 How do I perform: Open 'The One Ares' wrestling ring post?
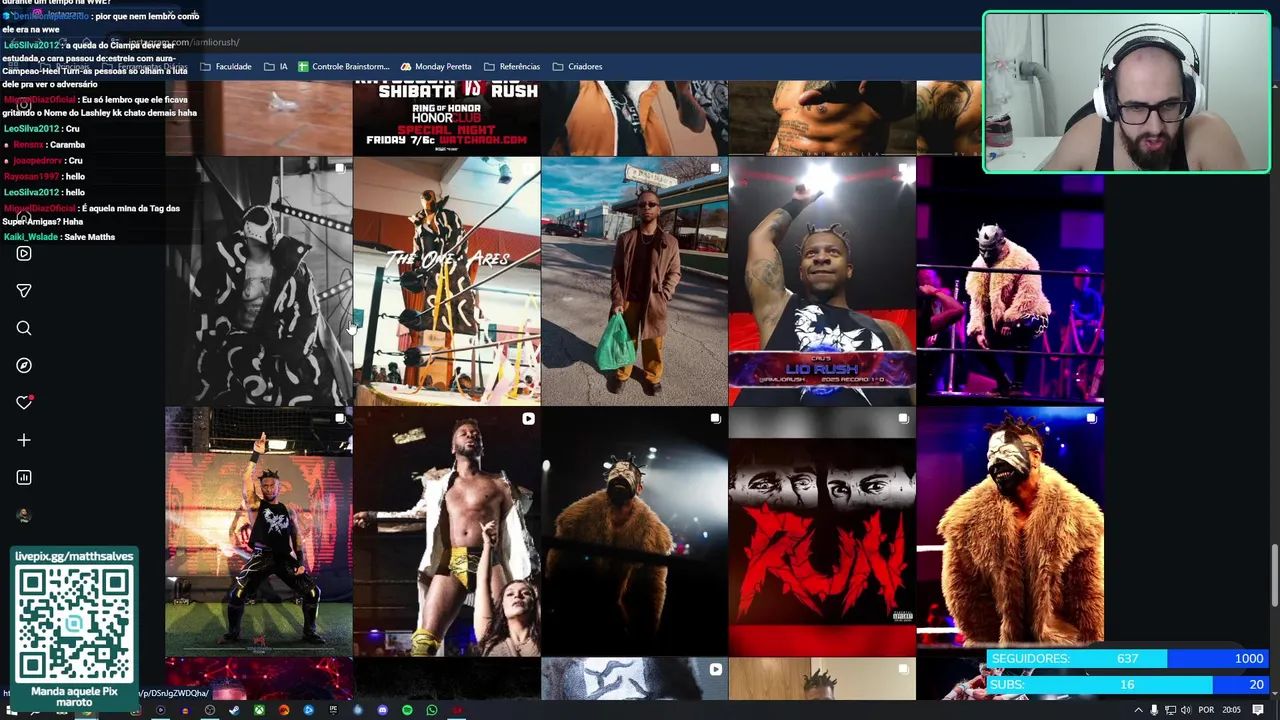coord(446,281)
